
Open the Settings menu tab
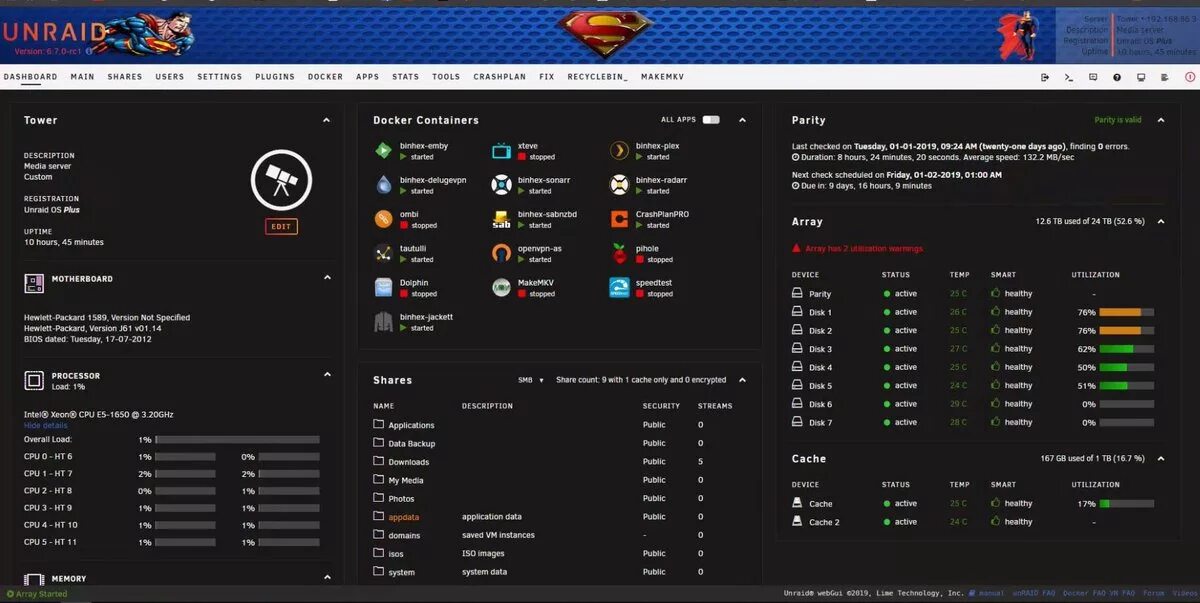click(x=219, y=77)
